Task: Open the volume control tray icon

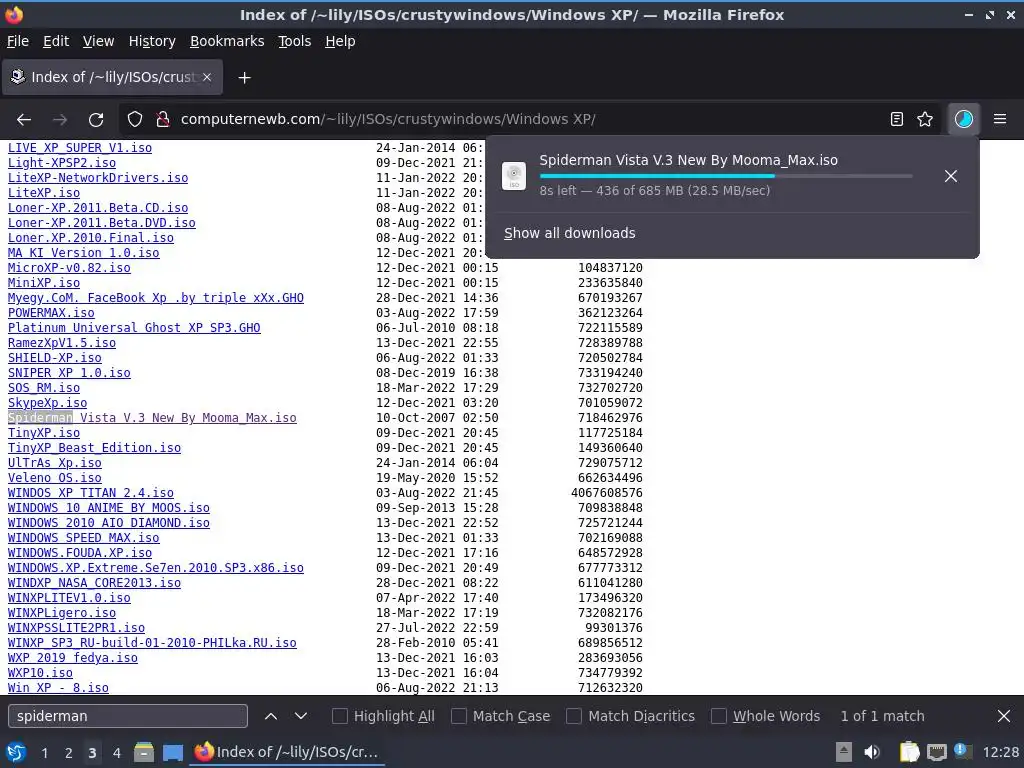Action: 872,752
